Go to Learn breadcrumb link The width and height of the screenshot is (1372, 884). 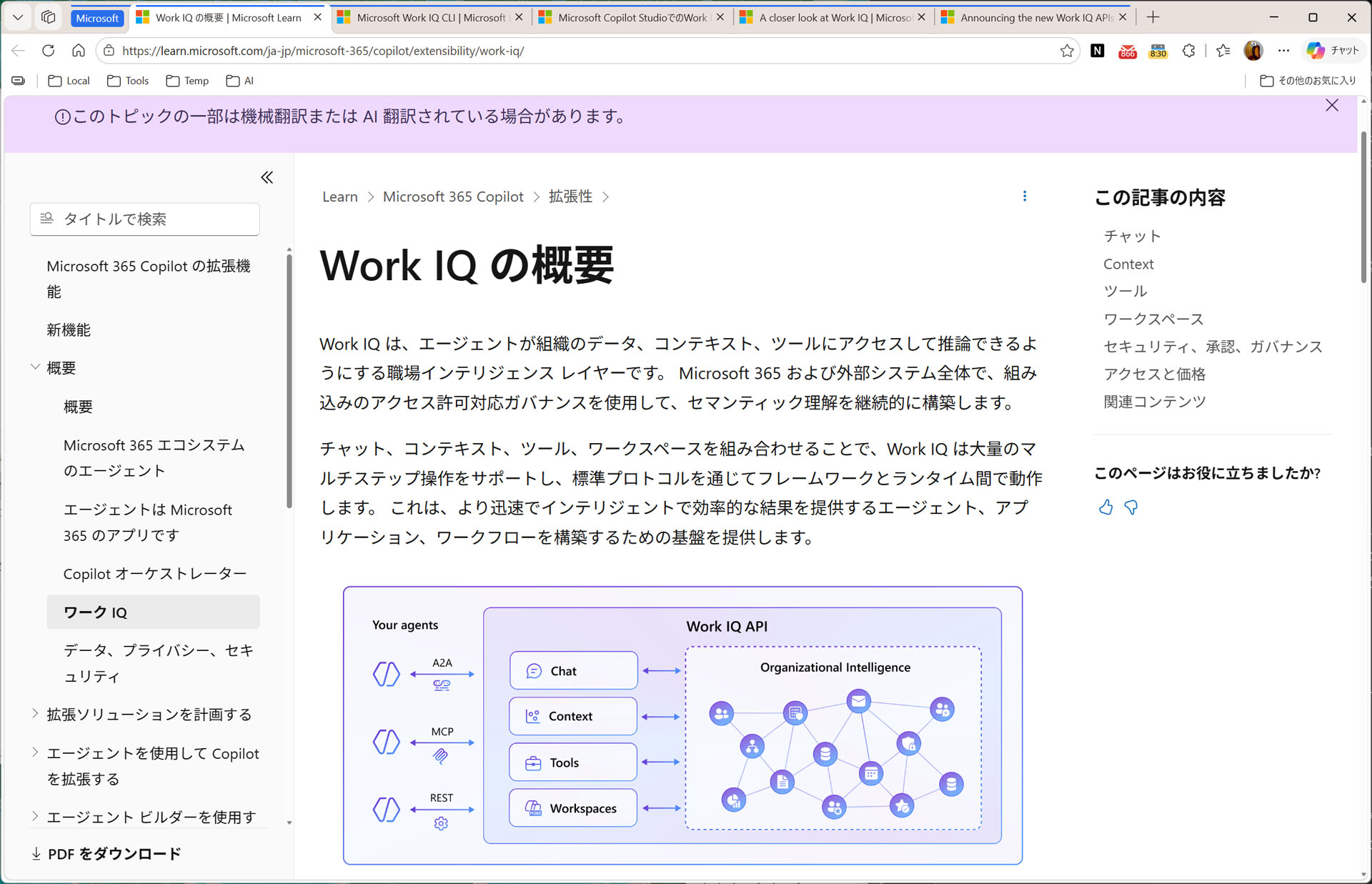coord(340,197)
